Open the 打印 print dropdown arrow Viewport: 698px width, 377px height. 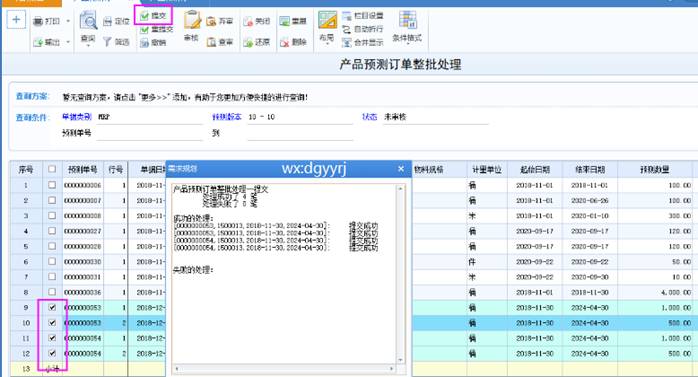pos(68,21)
